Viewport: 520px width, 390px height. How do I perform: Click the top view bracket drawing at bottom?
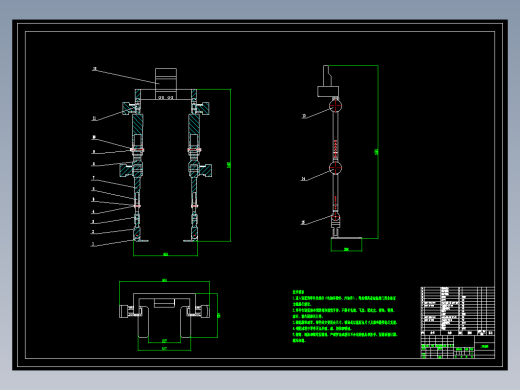[x=165, y=315]
